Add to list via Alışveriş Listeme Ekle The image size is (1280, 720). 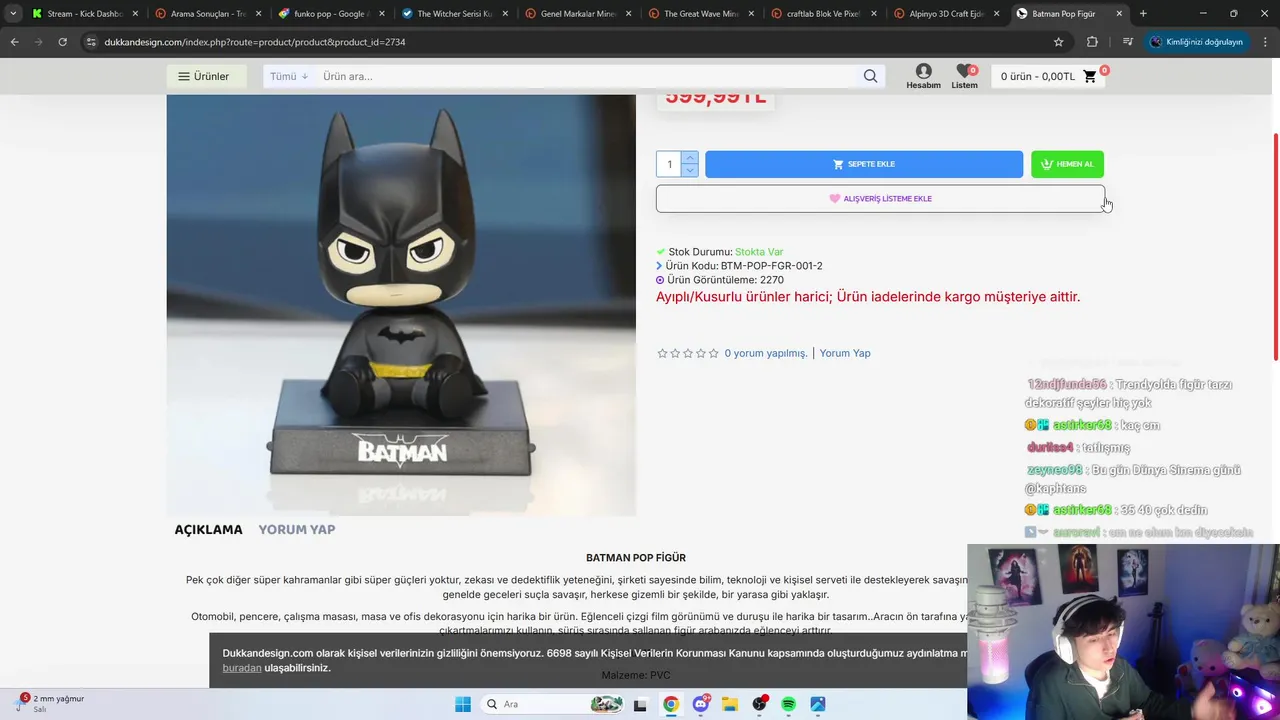[880, 198]
